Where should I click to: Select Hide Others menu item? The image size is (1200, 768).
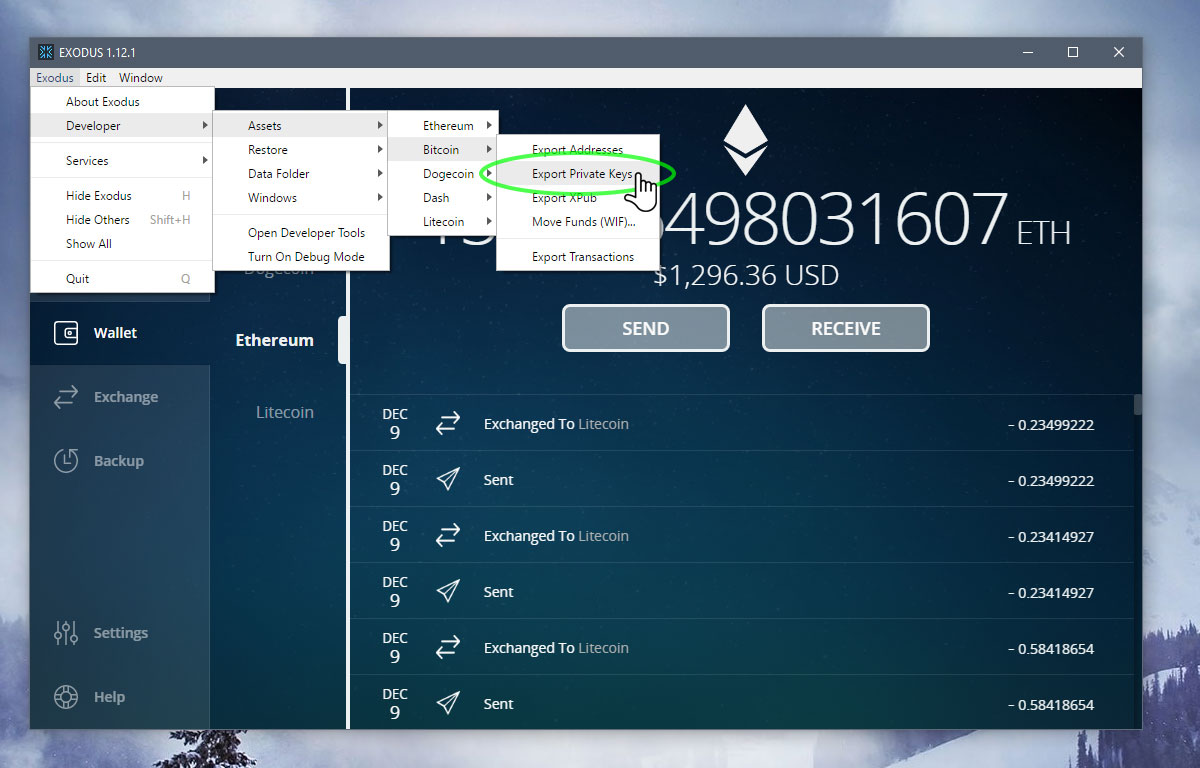point(122,220)
